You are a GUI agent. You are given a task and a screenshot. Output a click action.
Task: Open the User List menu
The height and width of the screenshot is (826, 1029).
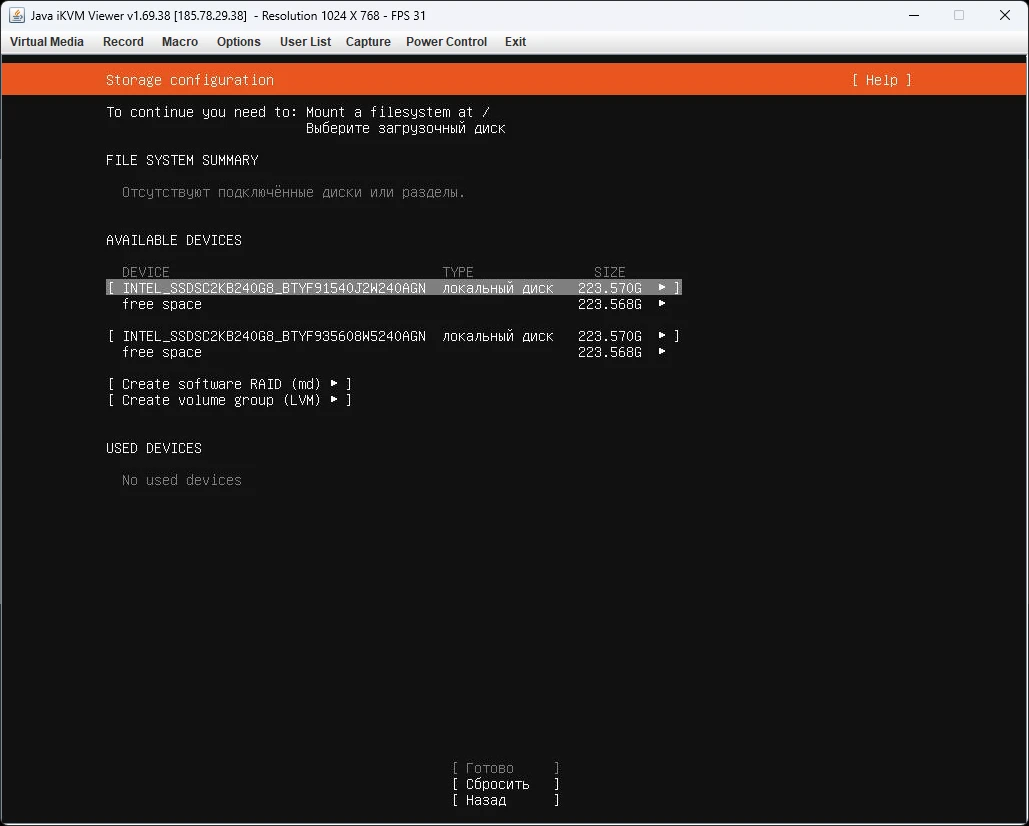[x=305, y=42]
